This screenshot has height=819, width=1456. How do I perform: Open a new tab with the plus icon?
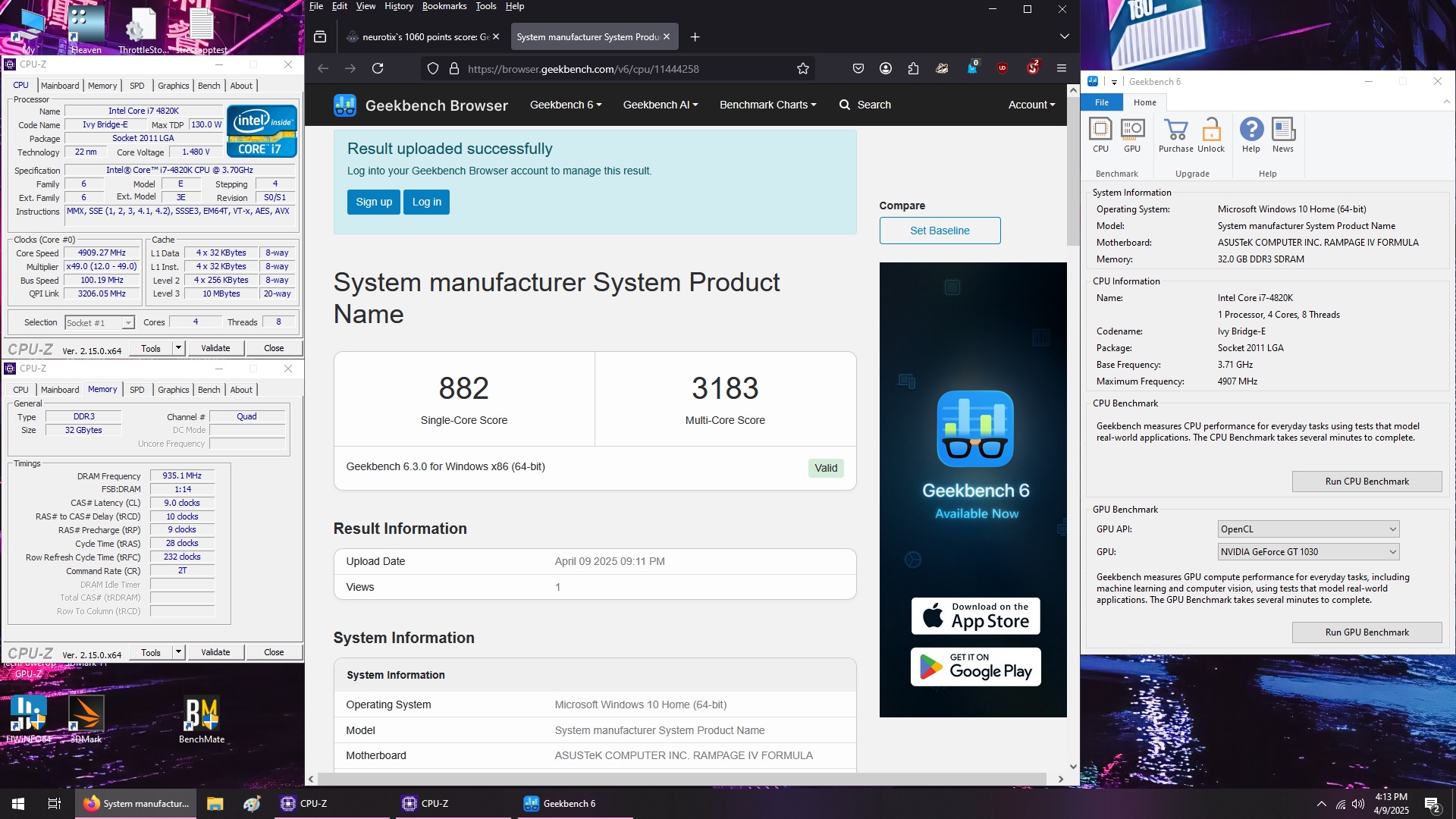(x=695, y=36)
